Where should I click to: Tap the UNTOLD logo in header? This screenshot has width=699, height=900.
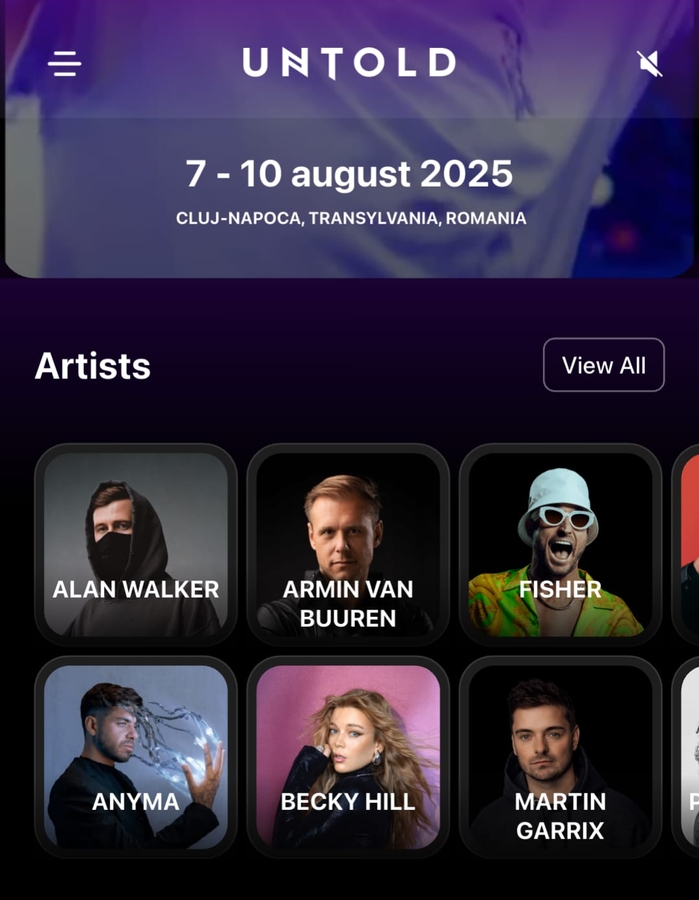point(349,63)
